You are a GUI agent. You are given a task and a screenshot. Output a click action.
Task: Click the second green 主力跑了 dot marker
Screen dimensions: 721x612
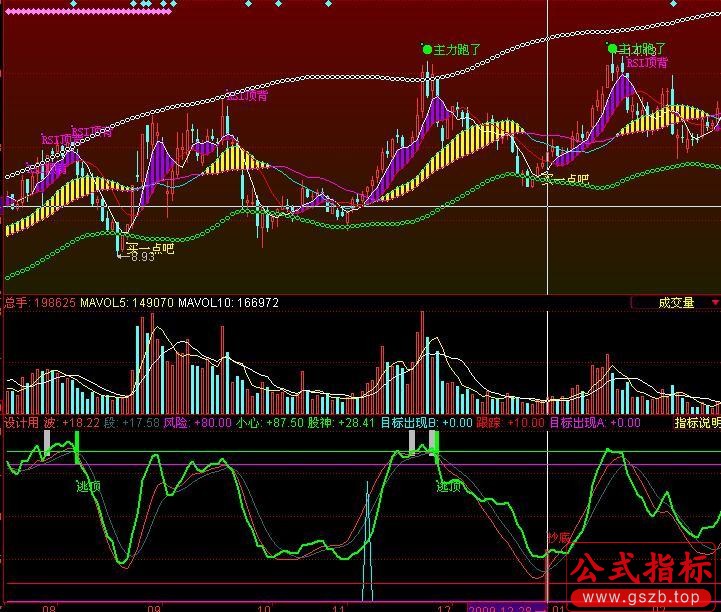pyautogui.click(x=611, y=48)
